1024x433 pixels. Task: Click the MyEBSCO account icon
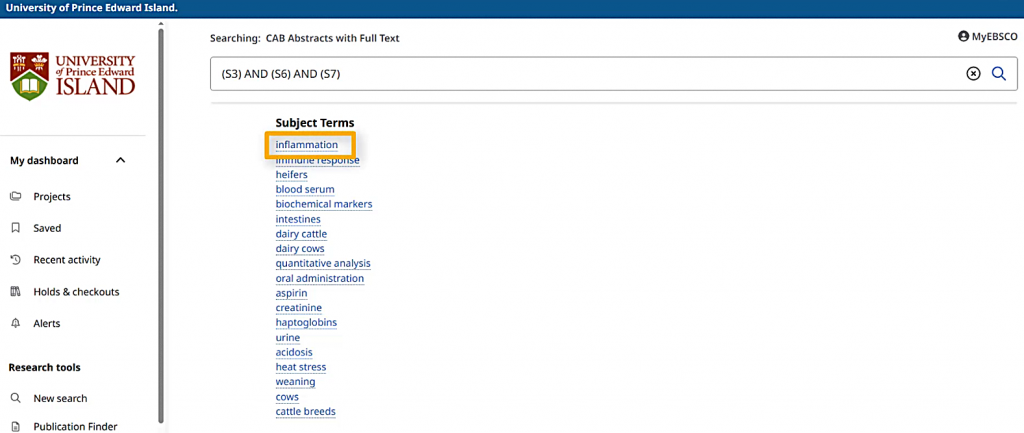click(963, 36)
